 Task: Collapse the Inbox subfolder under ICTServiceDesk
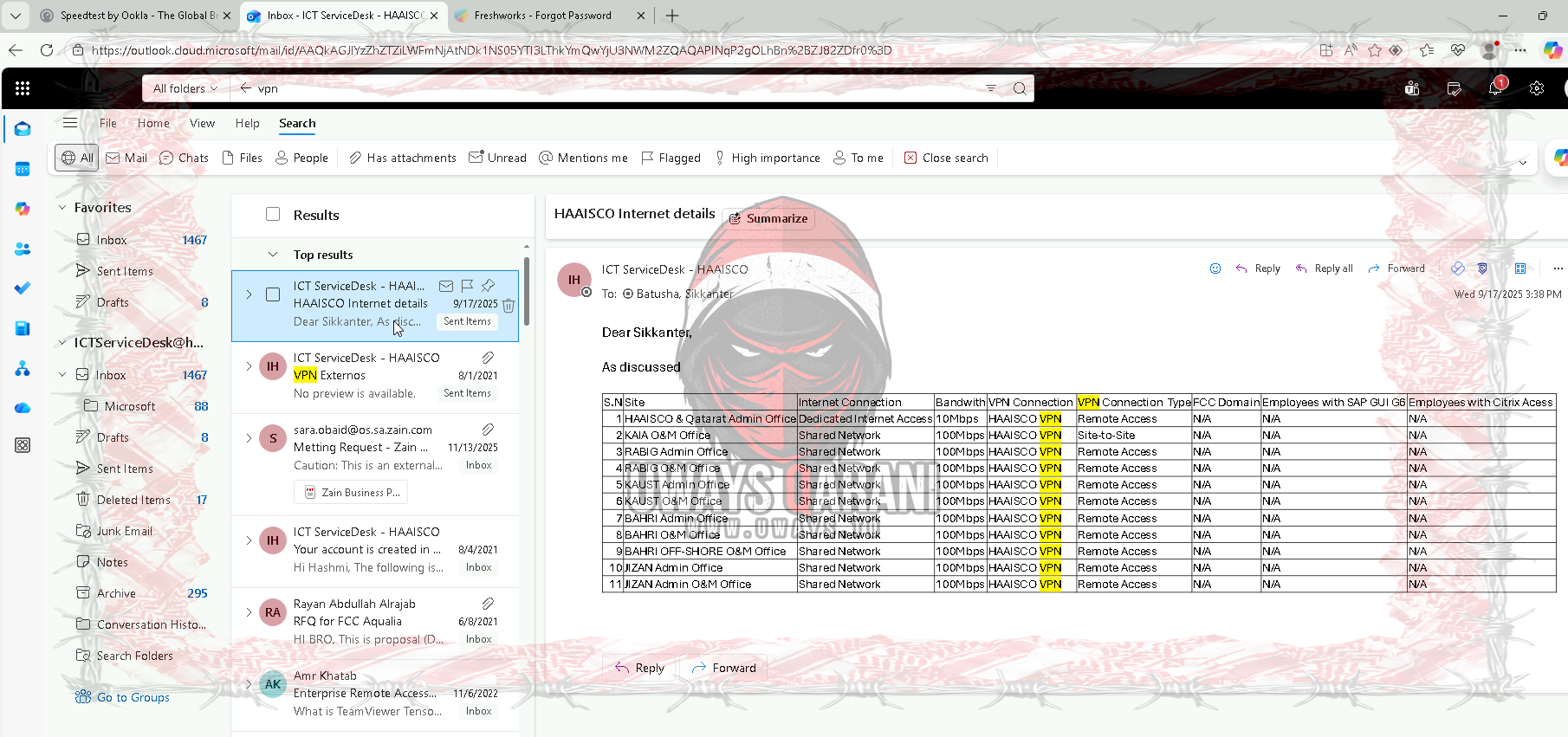(62, 375)
